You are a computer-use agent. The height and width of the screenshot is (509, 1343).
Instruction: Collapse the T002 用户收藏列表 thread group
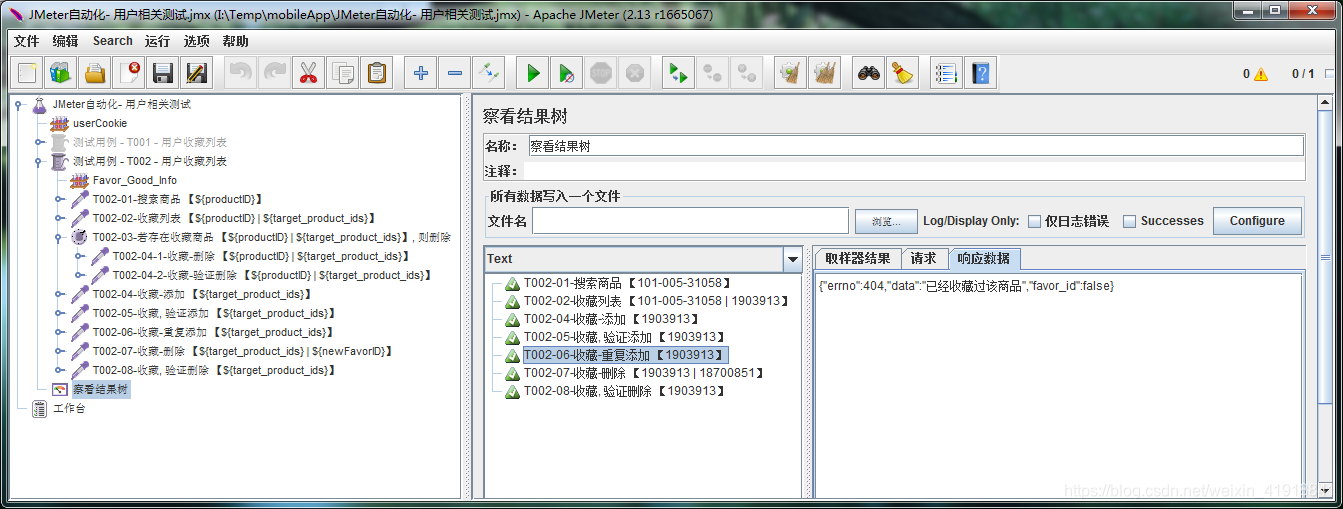pos(39,161)
